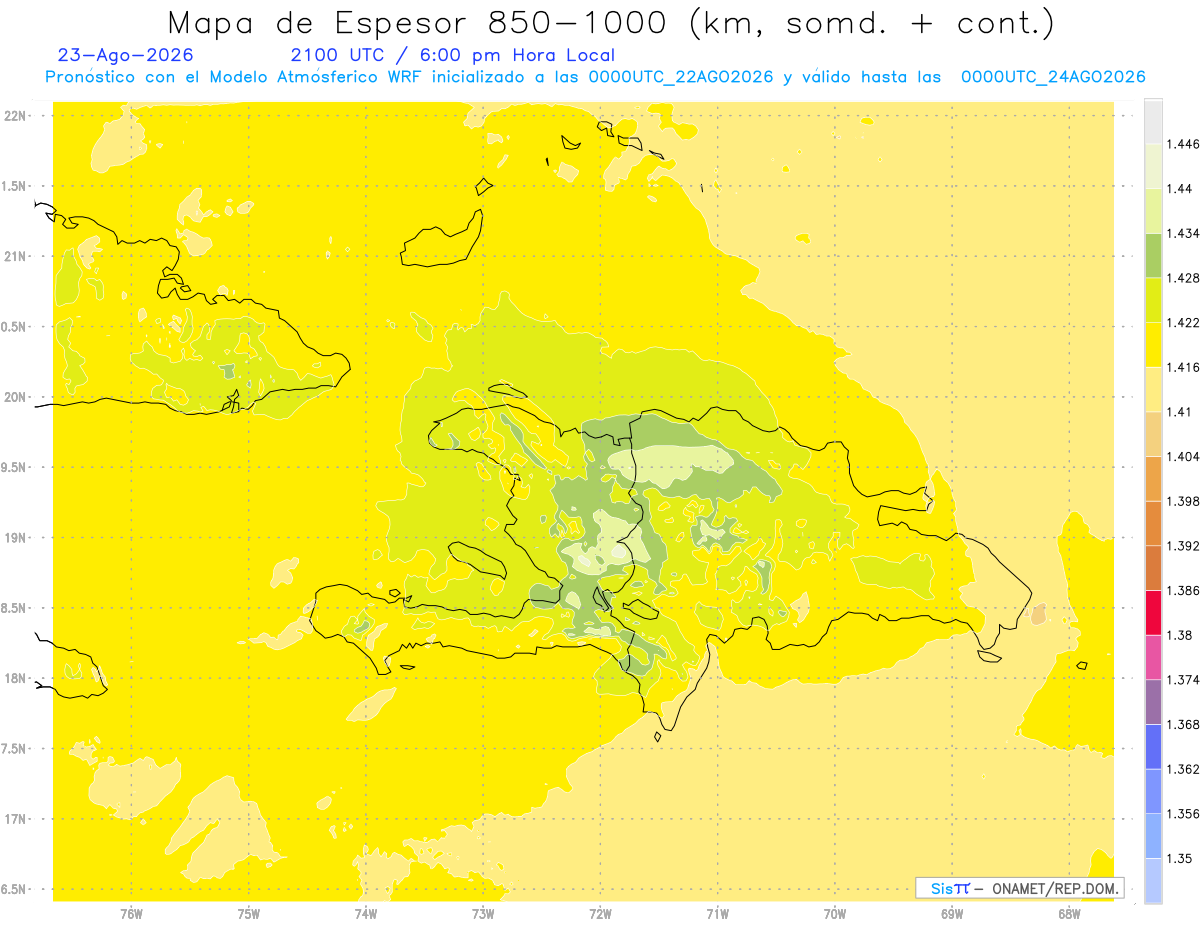Select the pink legend swatch between 1.374 and 1.38
1200x927 pixels.
[x=1153, y=656]
